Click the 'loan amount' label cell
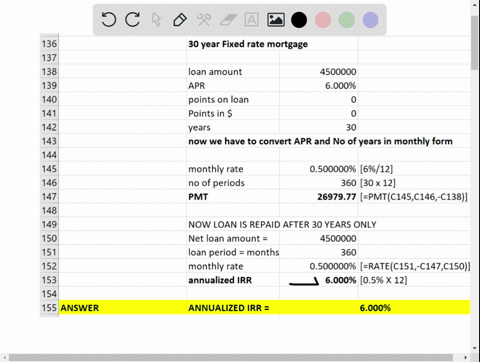Screen dimensions: 480x362 [215, 72]
